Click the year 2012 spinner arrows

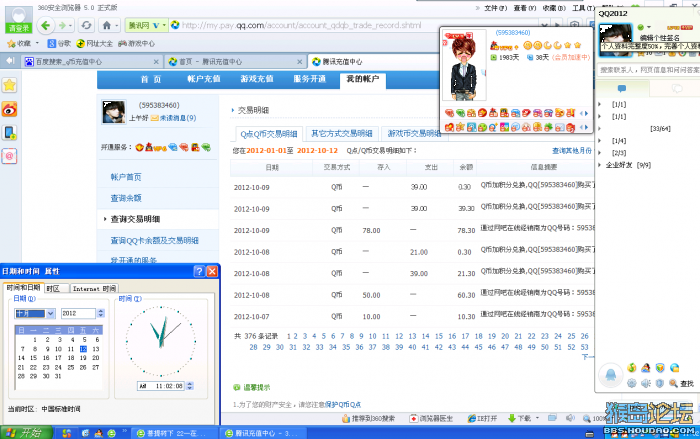pos(100,313)
